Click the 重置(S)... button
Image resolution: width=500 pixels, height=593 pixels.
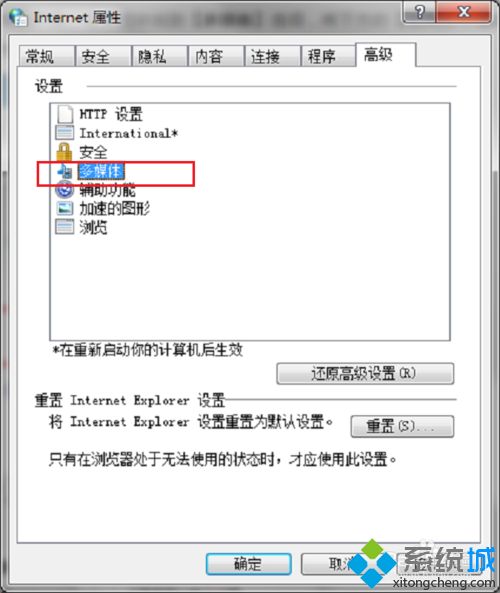tap(402, 426)
